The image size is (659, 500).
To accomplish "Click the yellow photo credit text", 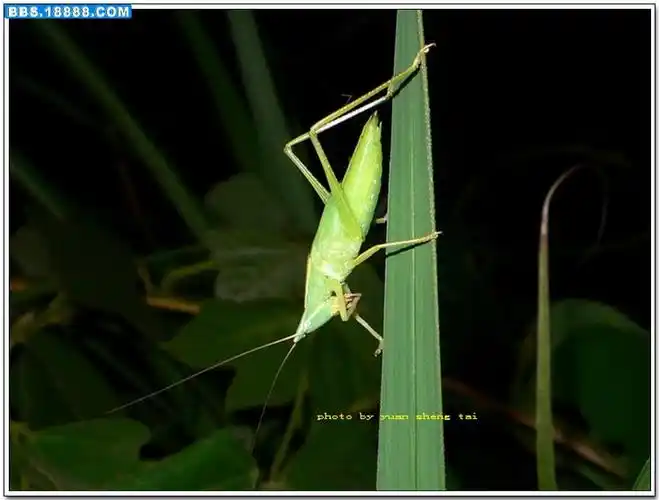I will pos(396,416).
